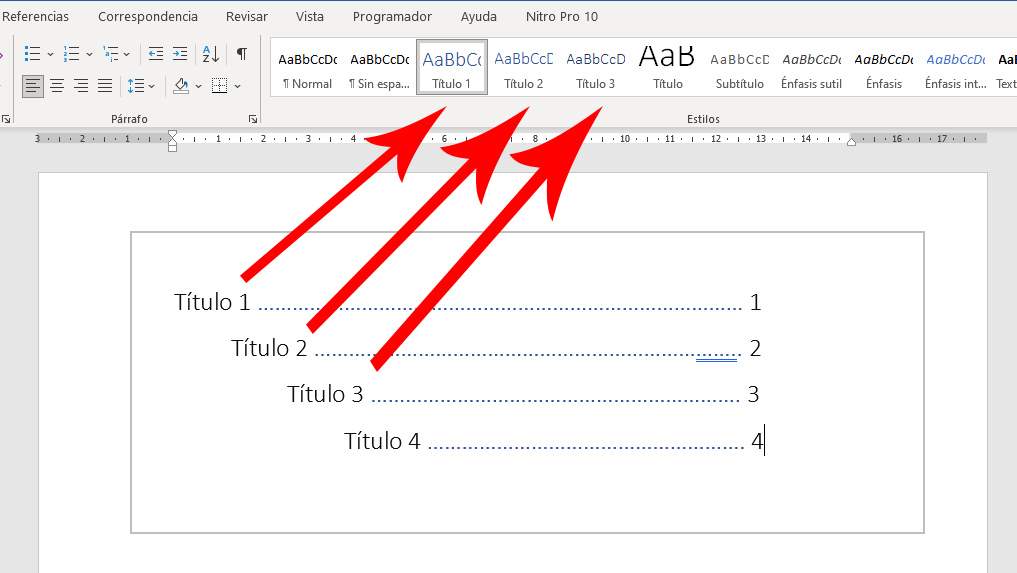Toggle show paragraph marks (¶)
This screenshot has width=1017, height=573.
pos(241,54)
